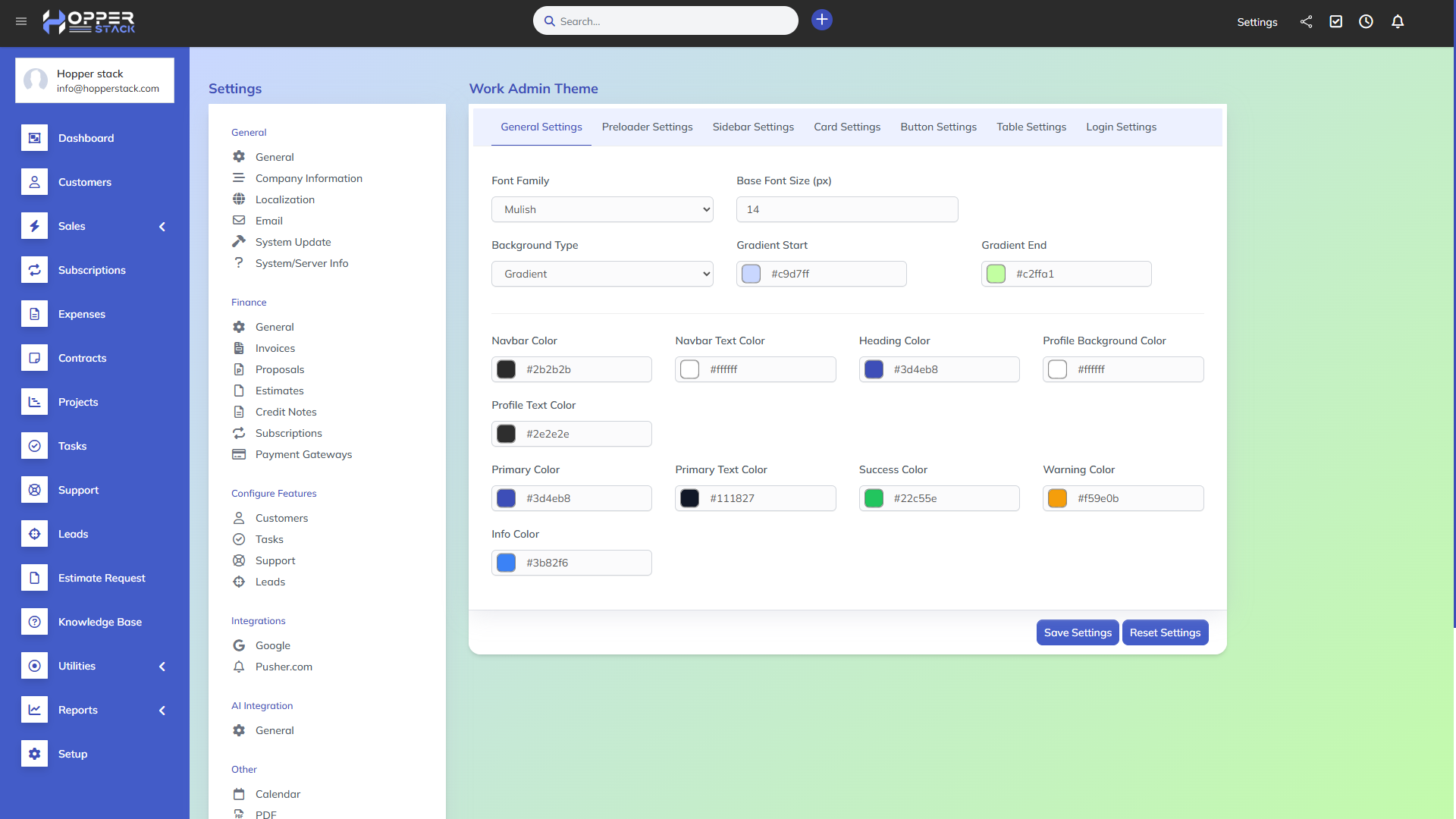
Task: Open Knowledge Base sidebar icon
Action: [35, 622]
